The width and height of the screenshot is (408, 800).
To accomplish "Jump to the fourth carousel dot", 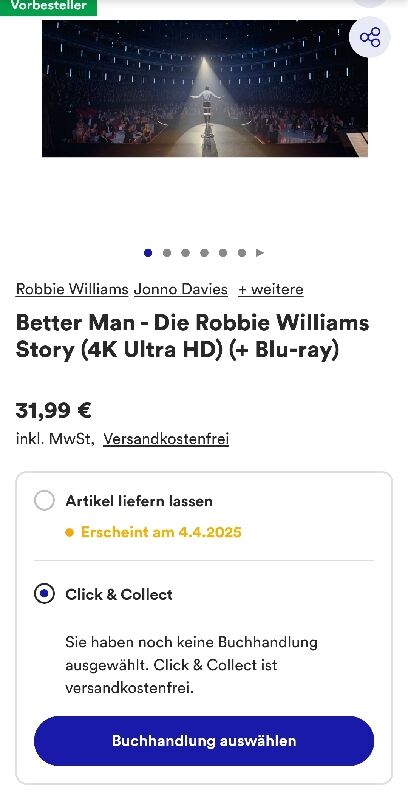I will (204, 253).
